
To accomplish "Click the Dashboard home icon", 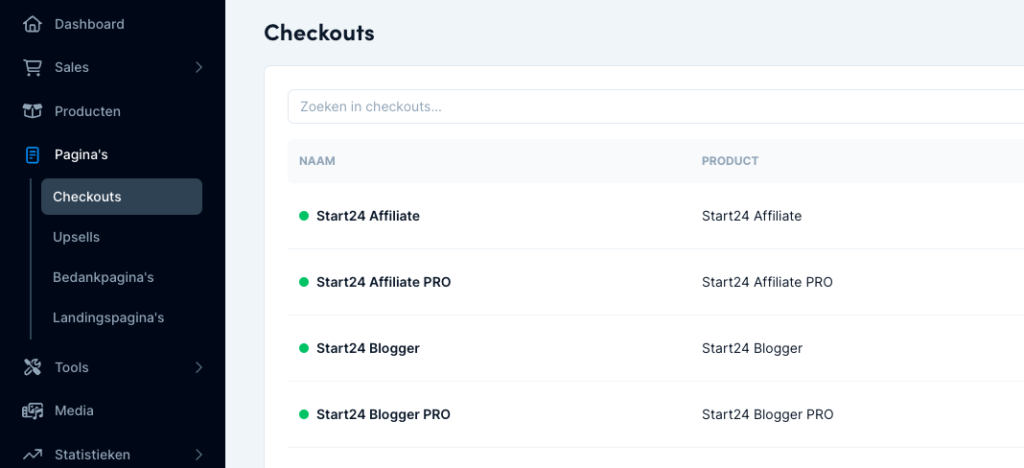I will tap(33, 24).
